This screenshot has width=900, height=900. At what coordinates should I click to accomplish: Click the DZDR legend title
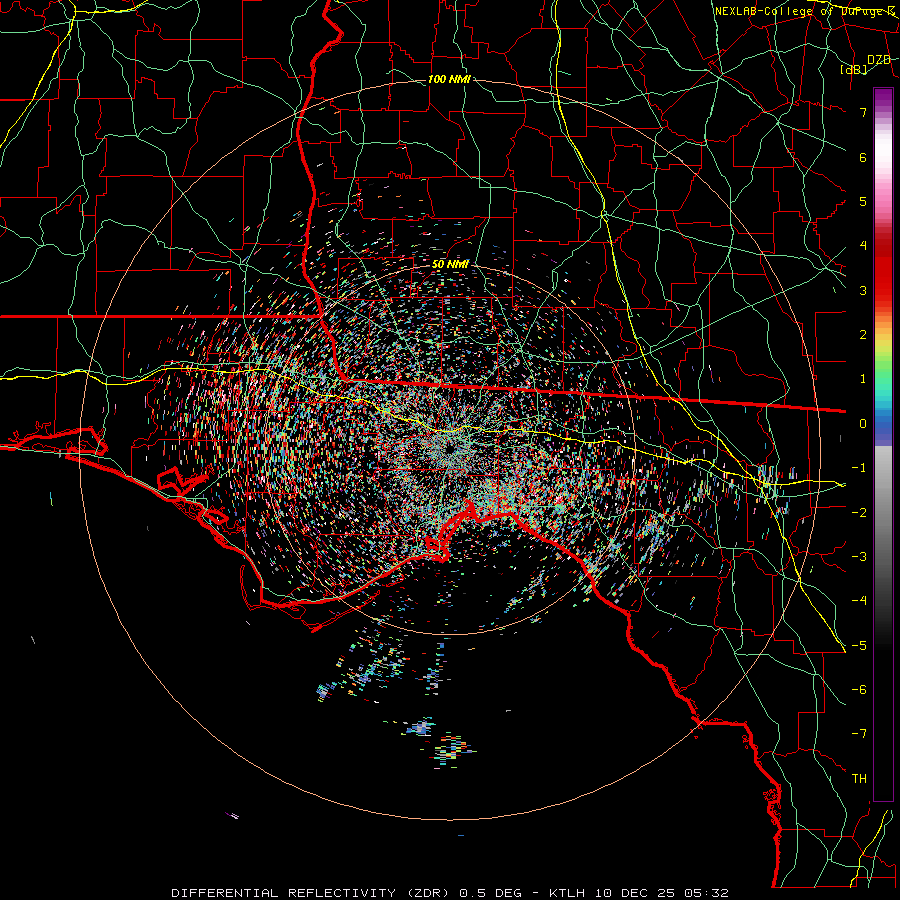pos(878,60)
